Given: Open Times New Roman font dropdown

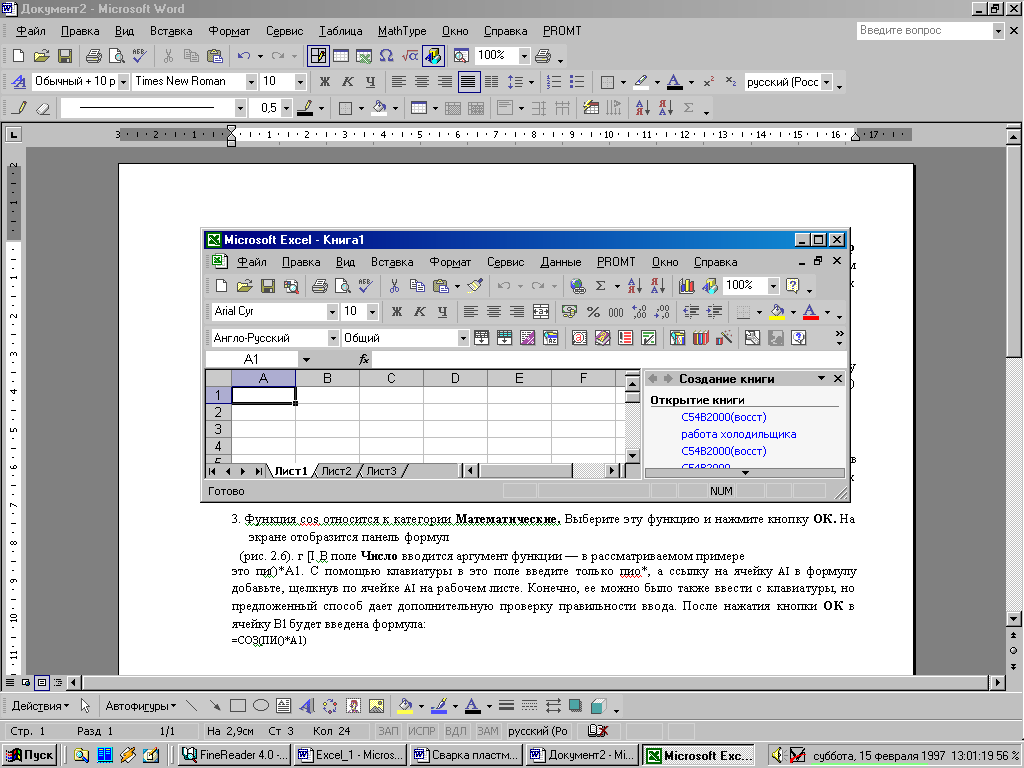Looking at the screenshot, I should click(x=251, y=82).
